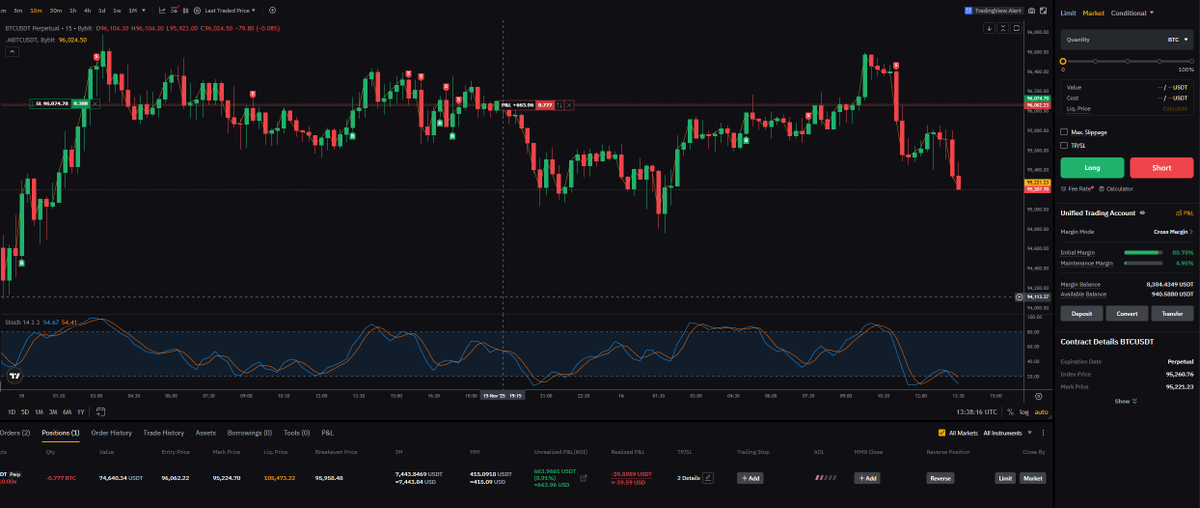Edit TP/SL with pencil icon
The image size is (1200, 508).
coord(708,478)
